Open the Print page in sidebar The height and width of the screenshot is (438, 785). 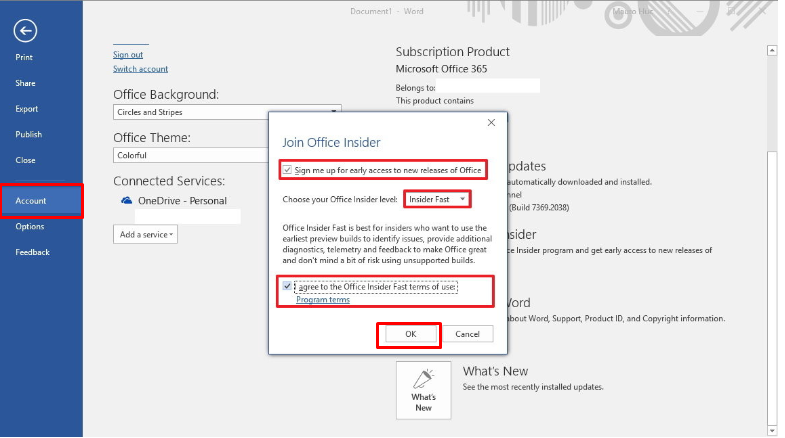[24, 57]
